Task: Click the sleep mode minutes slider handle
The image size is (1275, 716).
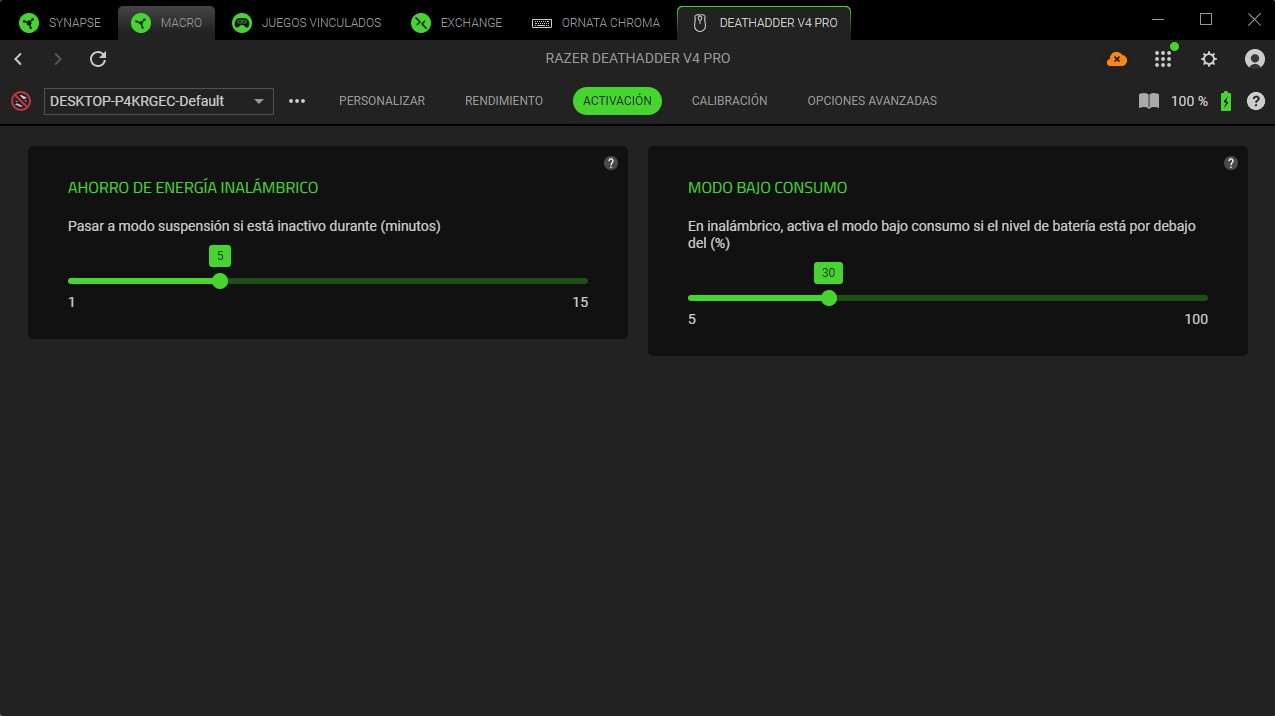Action: [220, 281]
